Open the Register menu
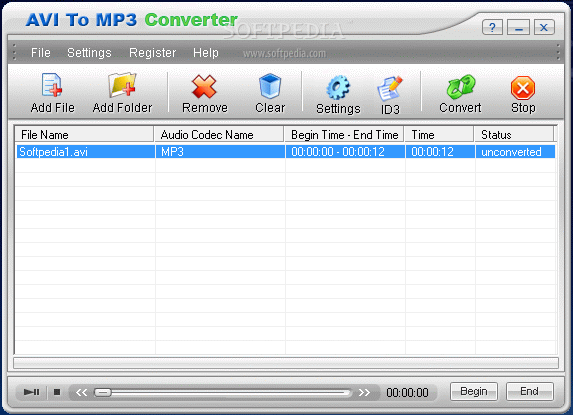This screenshot has height=415, width=573. (x=152, y=53)
